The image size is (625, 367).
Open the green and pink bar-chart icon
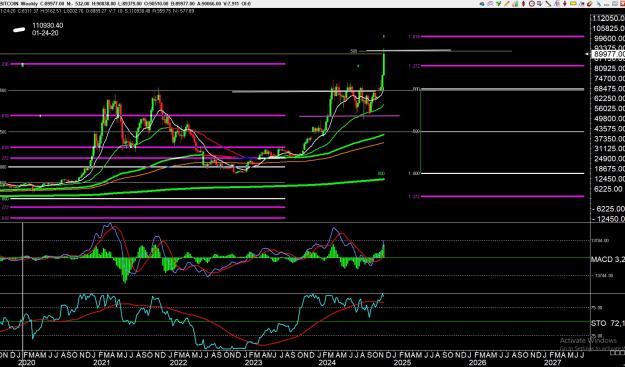pos(515,4)
